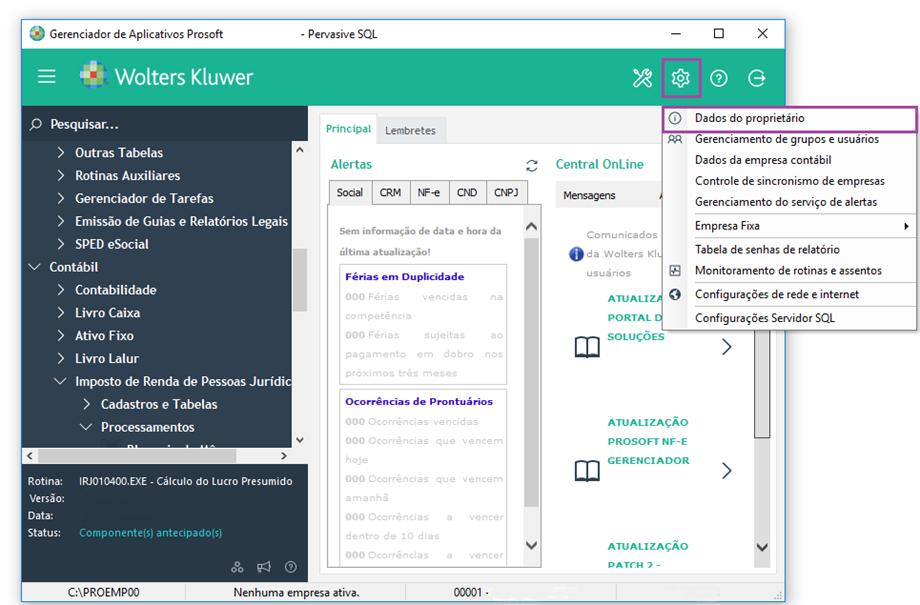
Task: Click the megaphone icon in bottom panel
Action: pyautogui.click(x=264, y=567)
